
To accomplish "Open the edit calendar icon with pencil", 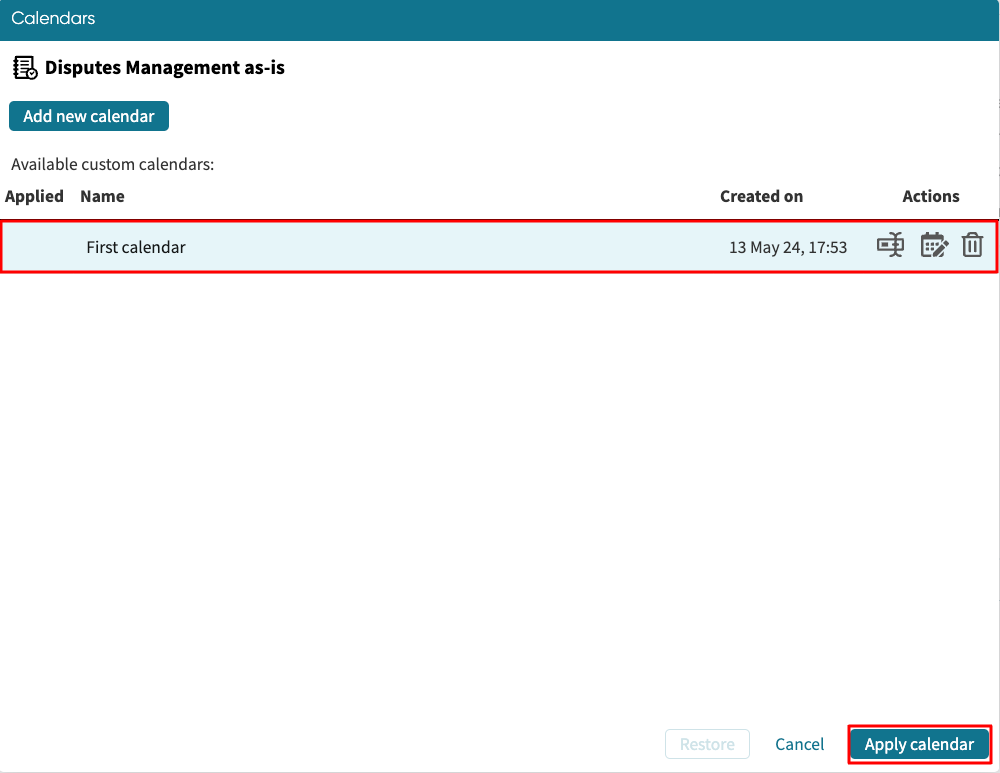I will pos(933,245).
